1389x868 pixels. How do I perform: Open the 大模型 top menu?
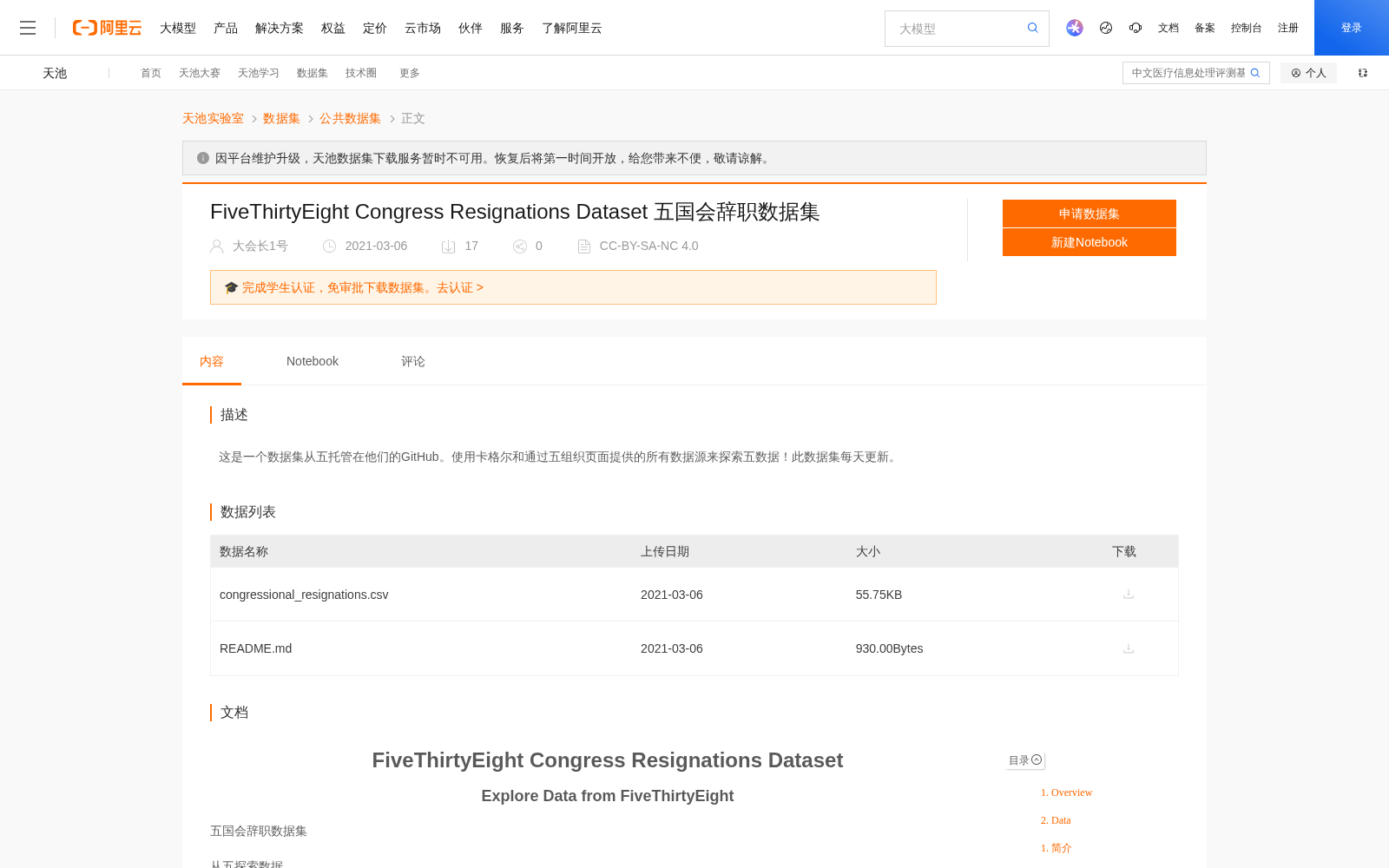click(178, 28)
